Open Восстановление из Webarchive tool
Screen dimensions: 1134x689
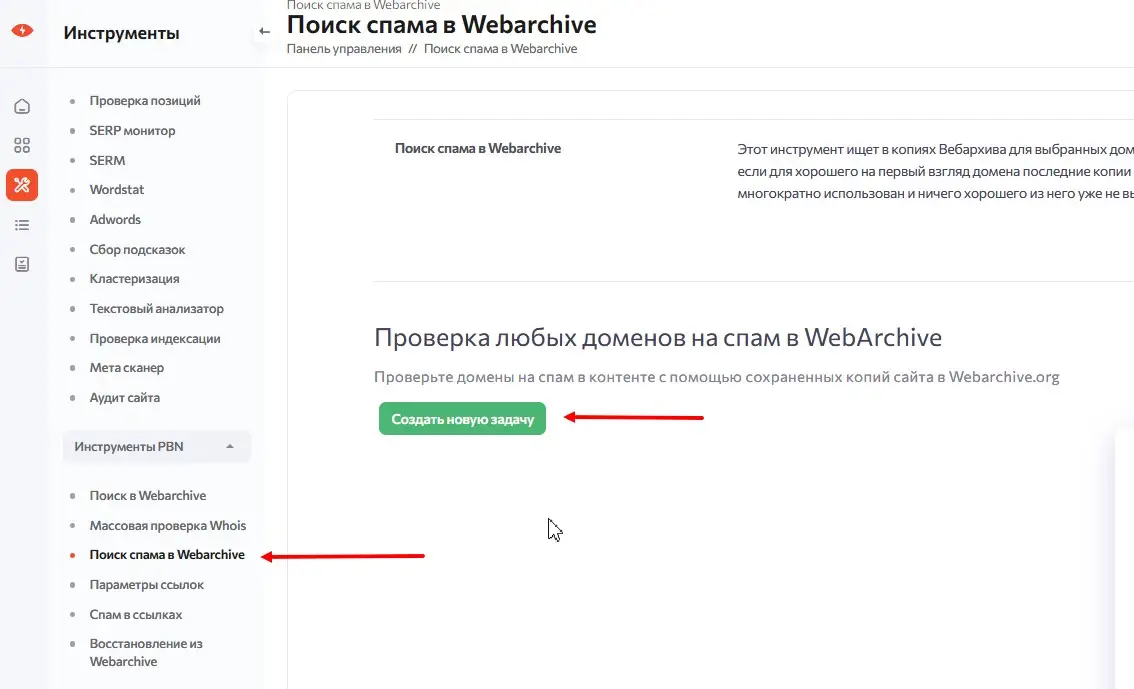point(146,652)
